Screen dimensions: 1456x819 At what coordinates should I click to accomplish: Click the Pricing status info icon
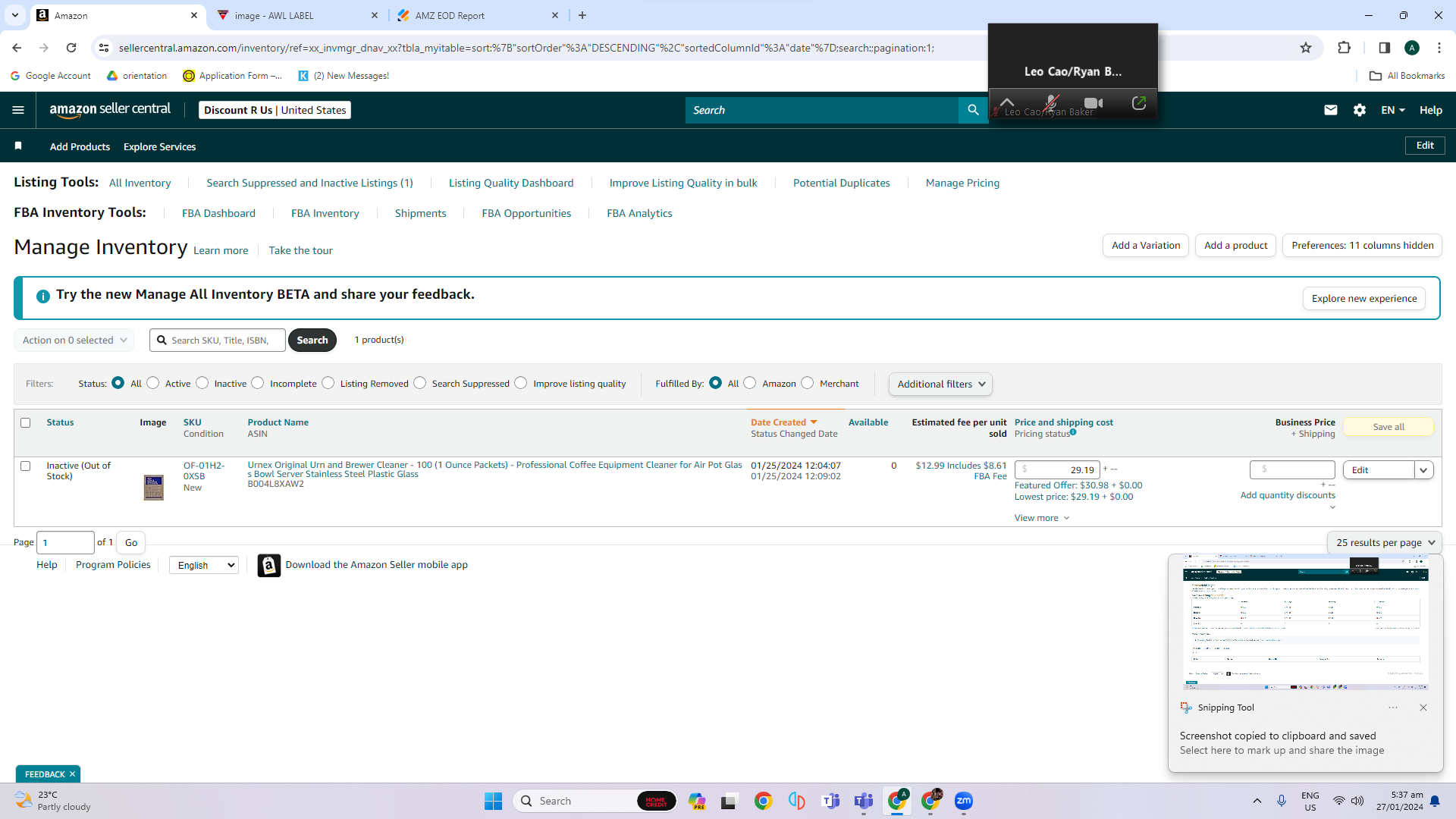click(x=1073, y=432)
